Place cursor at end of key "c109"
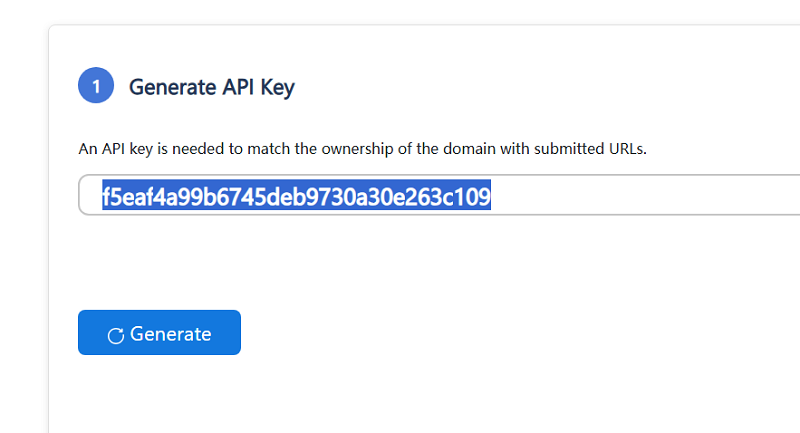Screen dimensions: 800x433 (491, 195)
